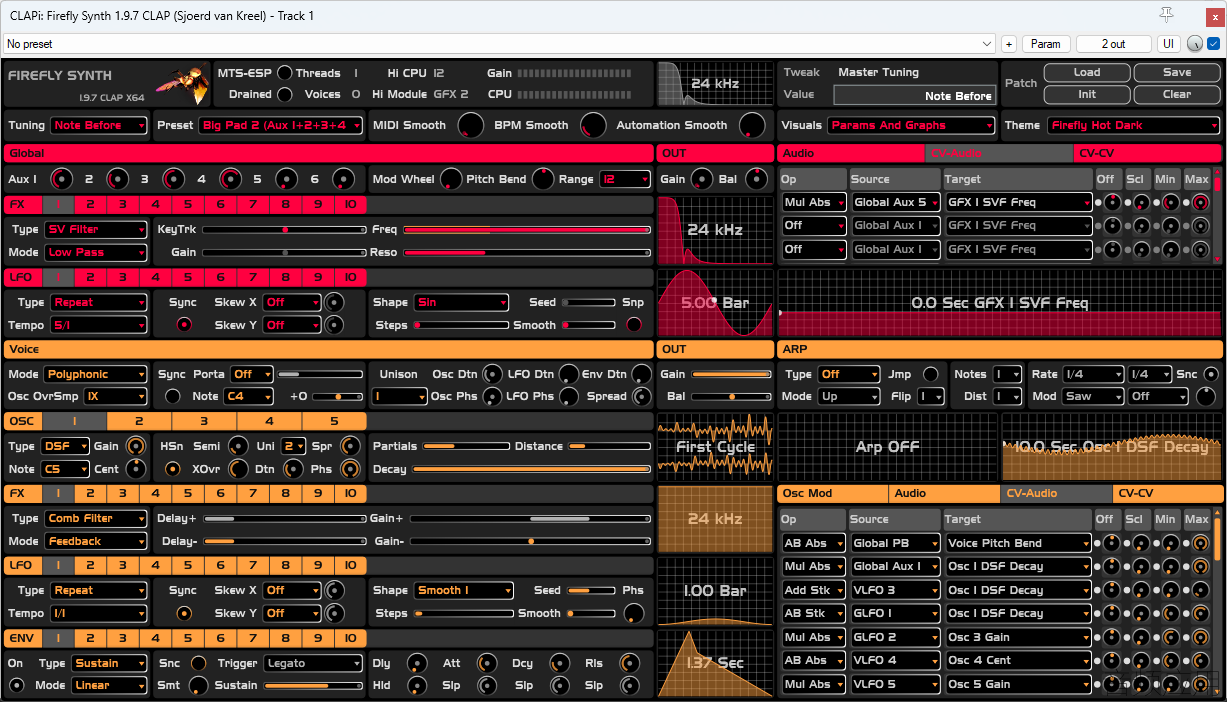Image resolution: width=1227 pixels, height=702 pixels.
Task: Select Voice LFO tab 6
Action: 220,566
